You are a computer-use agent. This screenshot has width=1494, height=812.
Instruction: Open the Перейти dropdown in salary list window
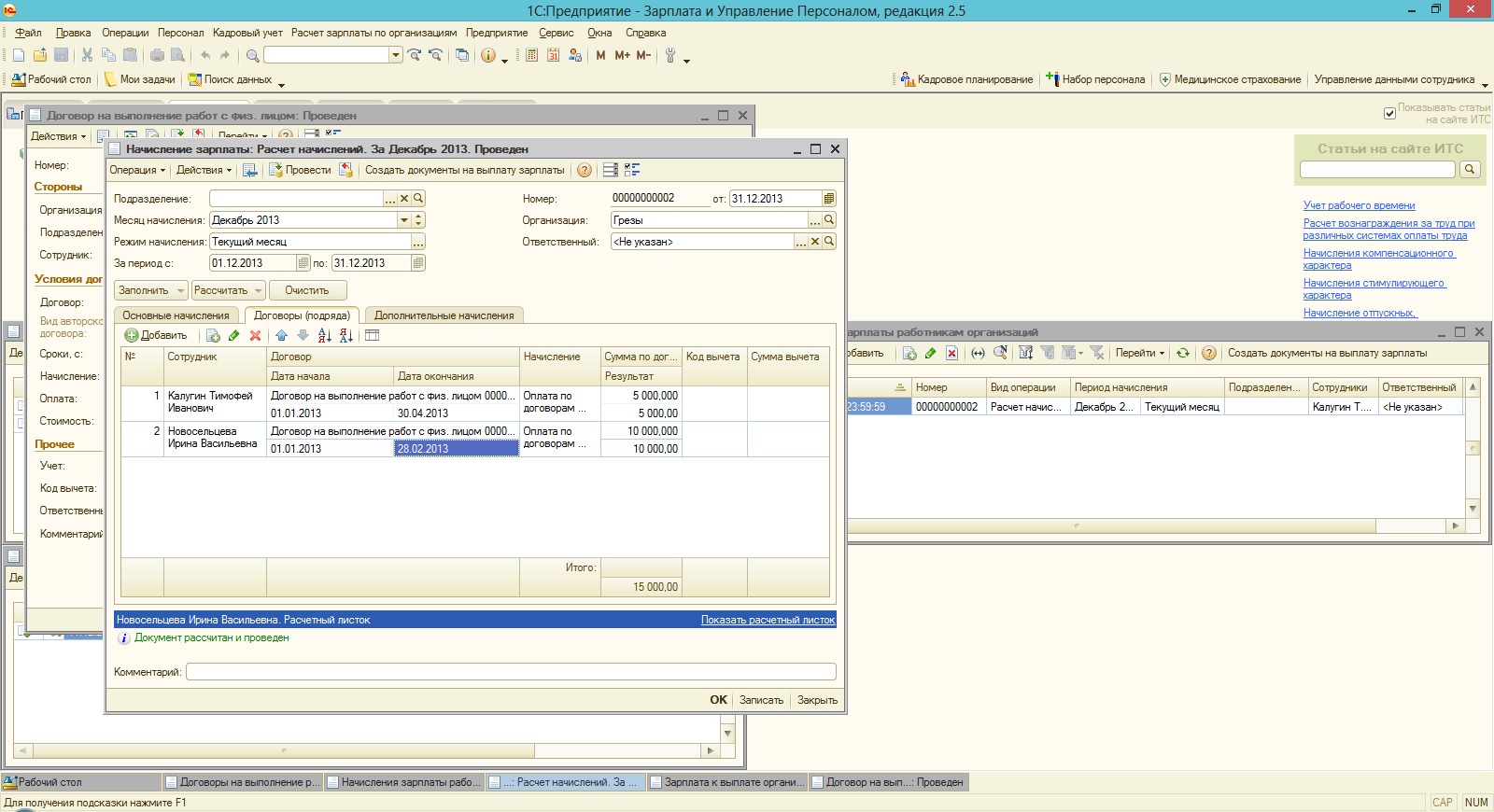click(1140, 353)
